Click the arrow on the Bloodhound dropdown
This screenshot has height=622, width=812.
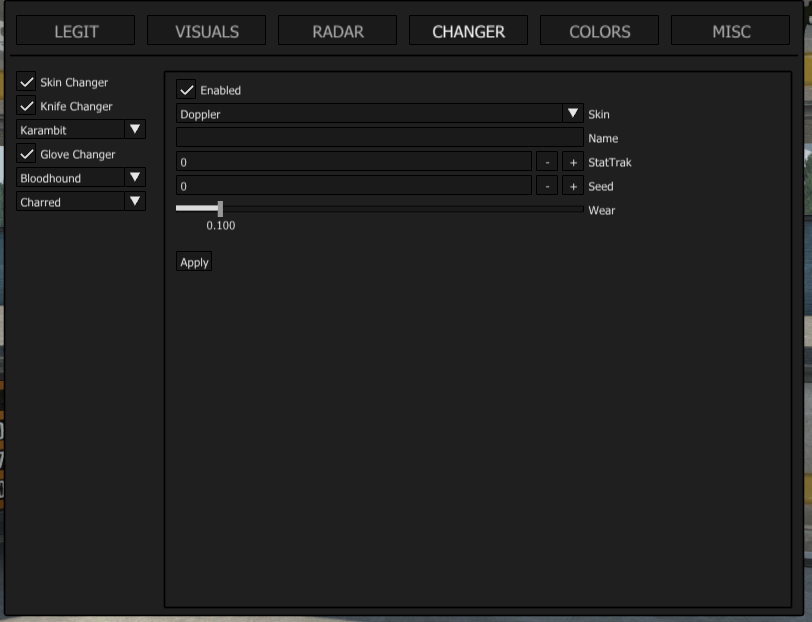pos(135,178)
